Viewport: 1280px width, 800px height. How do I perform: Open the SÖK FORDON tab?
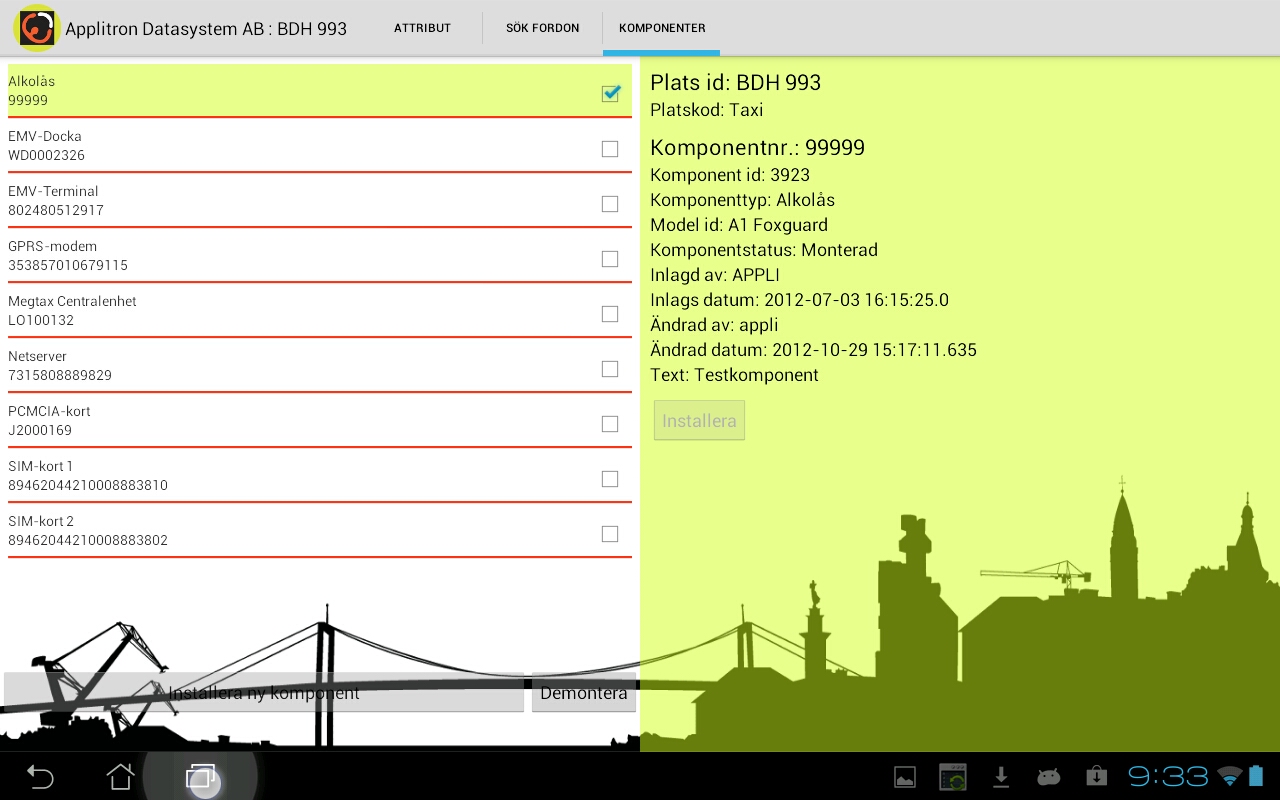click(x=542, y=28)
